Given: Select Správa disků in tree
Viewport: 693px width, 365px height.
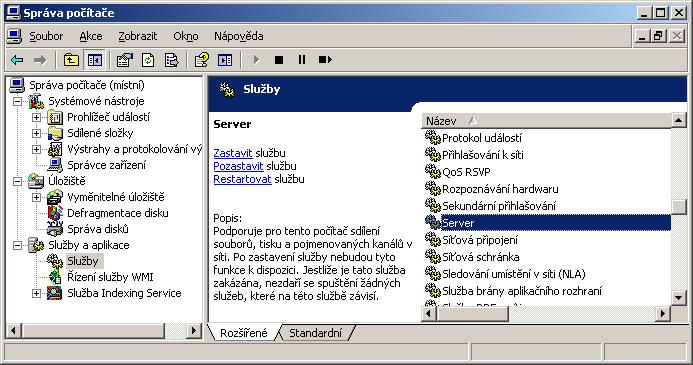Looking at the screenshot, I should (x=98, y=229).
